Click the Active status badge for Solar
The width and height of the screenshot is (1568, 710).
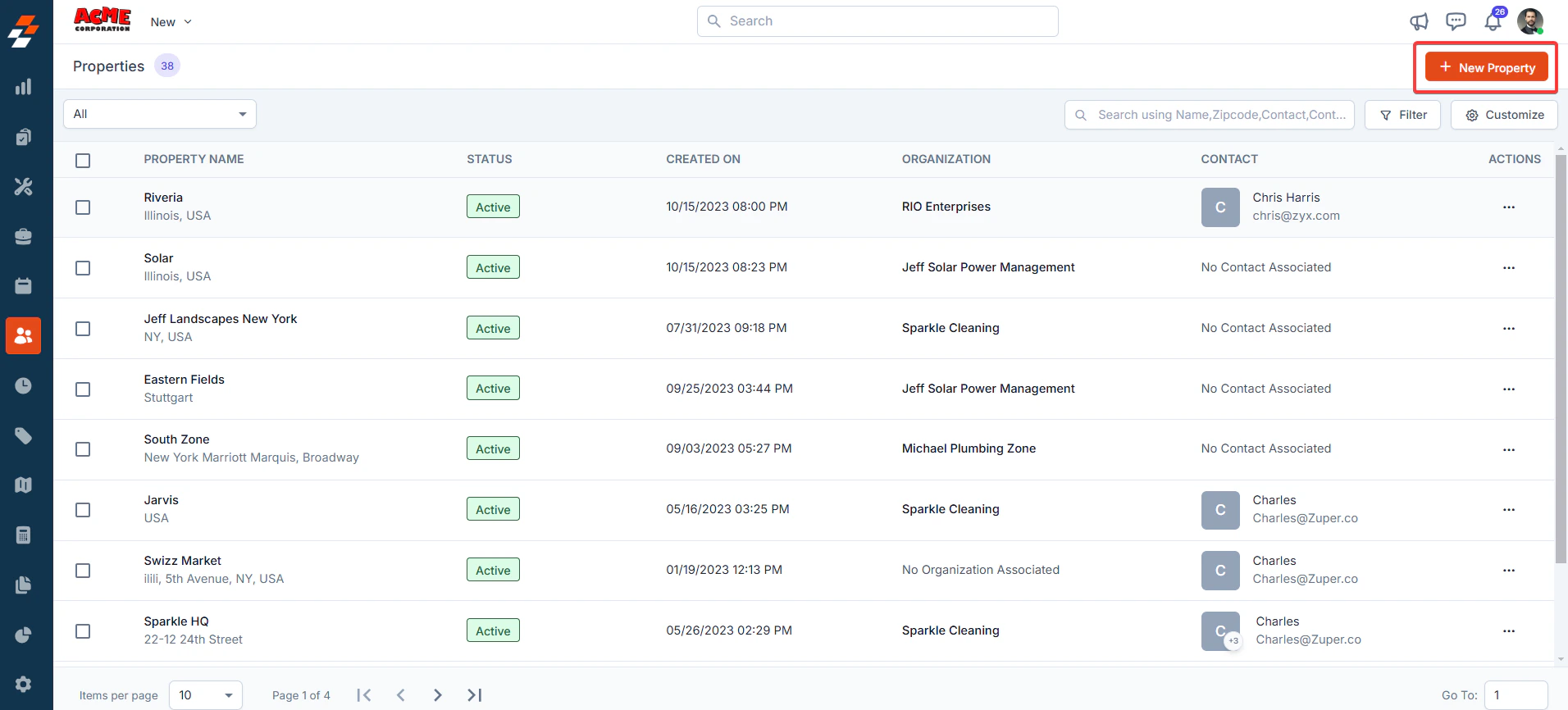(493, 267)
